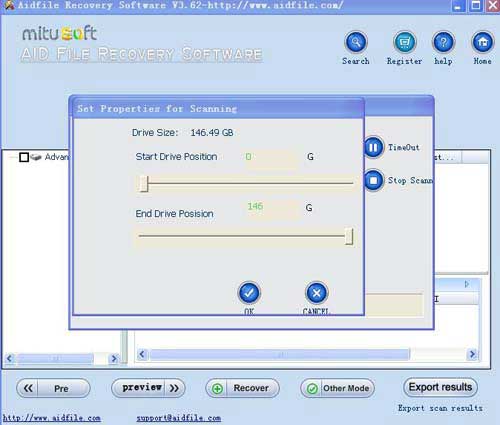Screen dimensions: 500x425
Task: Click the preview button
Action: point(148,388)
